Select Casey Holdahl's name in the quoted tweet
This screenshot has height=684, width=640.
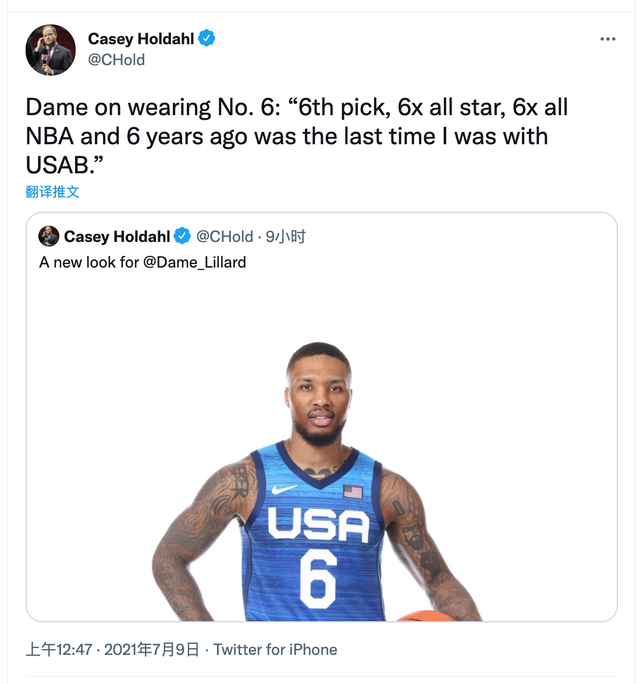117,236
